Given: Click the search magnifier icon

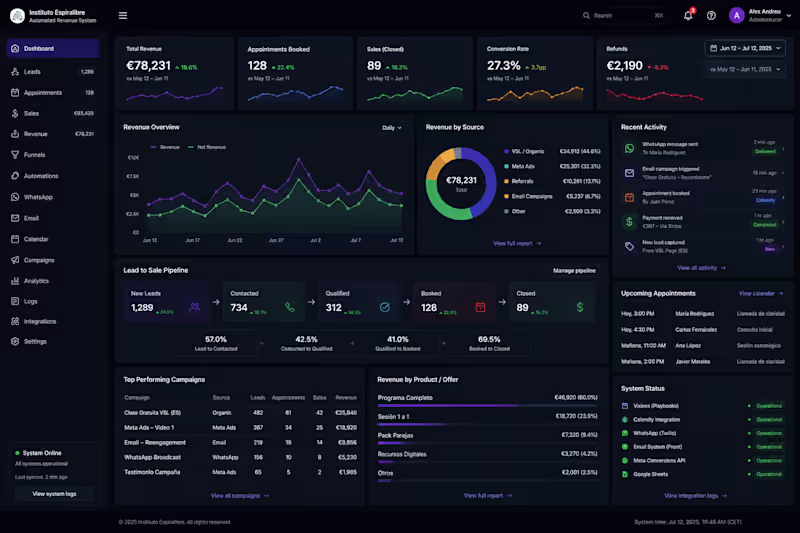Looking at the screenshot, I should [x=586, y=16].
